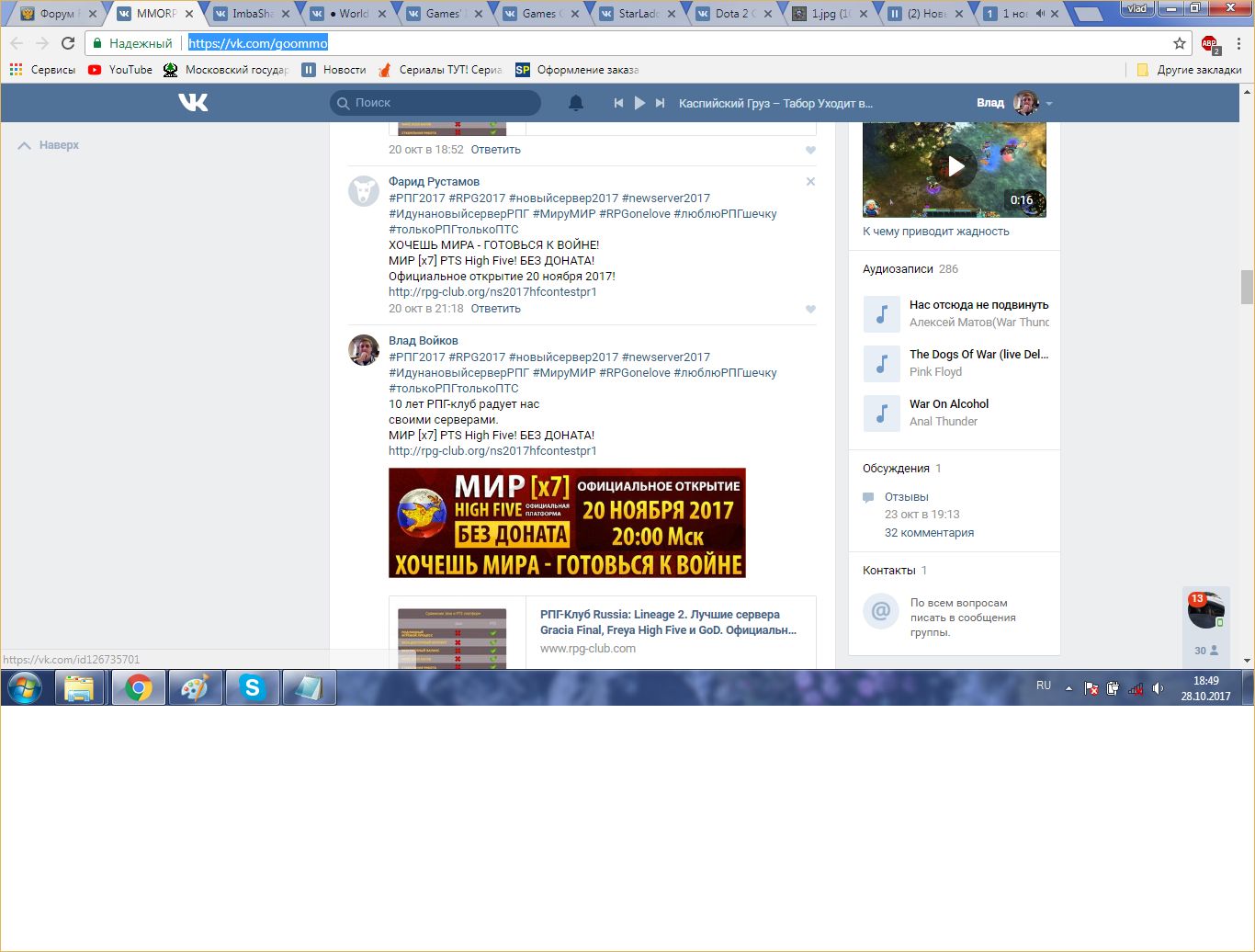
Task: Like Фарид Рустамов's comment
Action: (x=810, y=309)
